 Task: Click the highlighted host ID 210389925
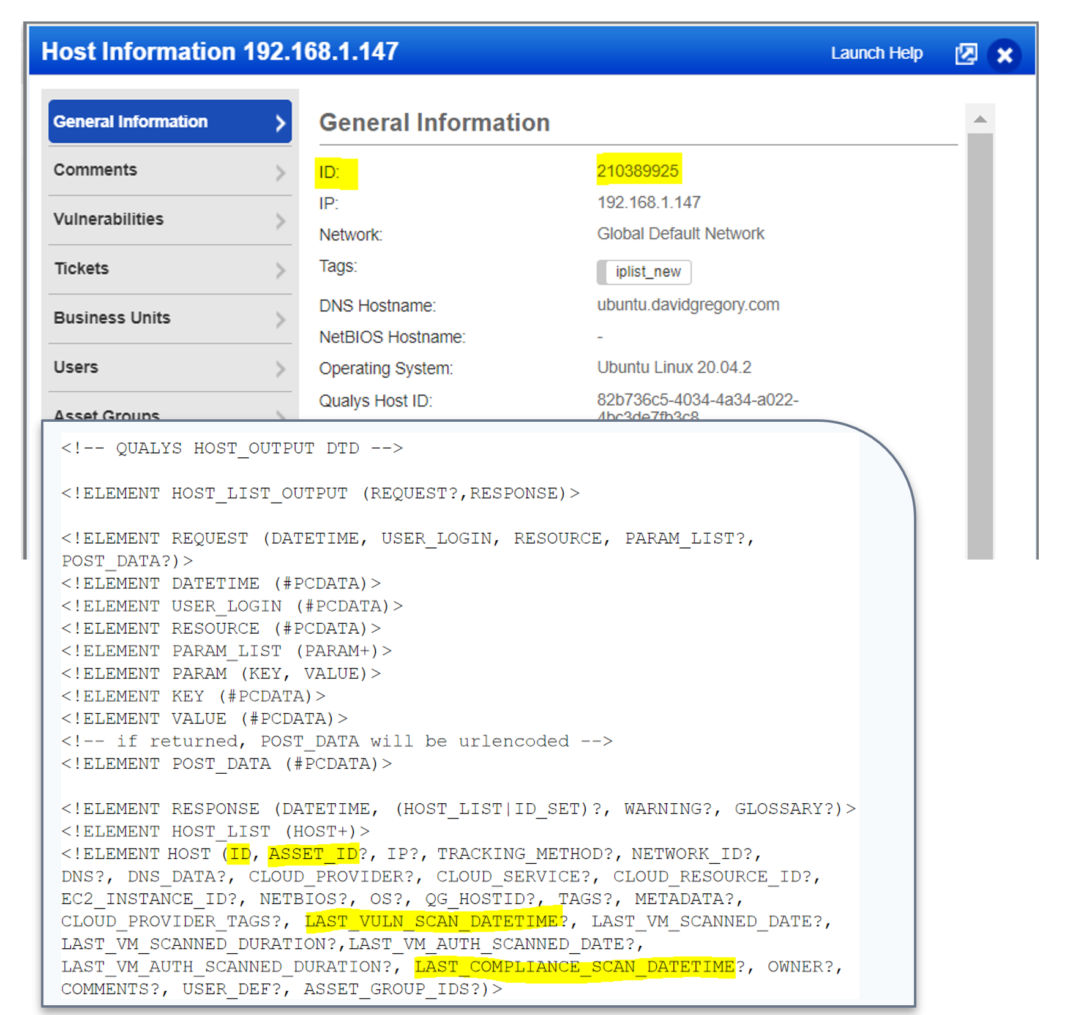click(638, 171)
